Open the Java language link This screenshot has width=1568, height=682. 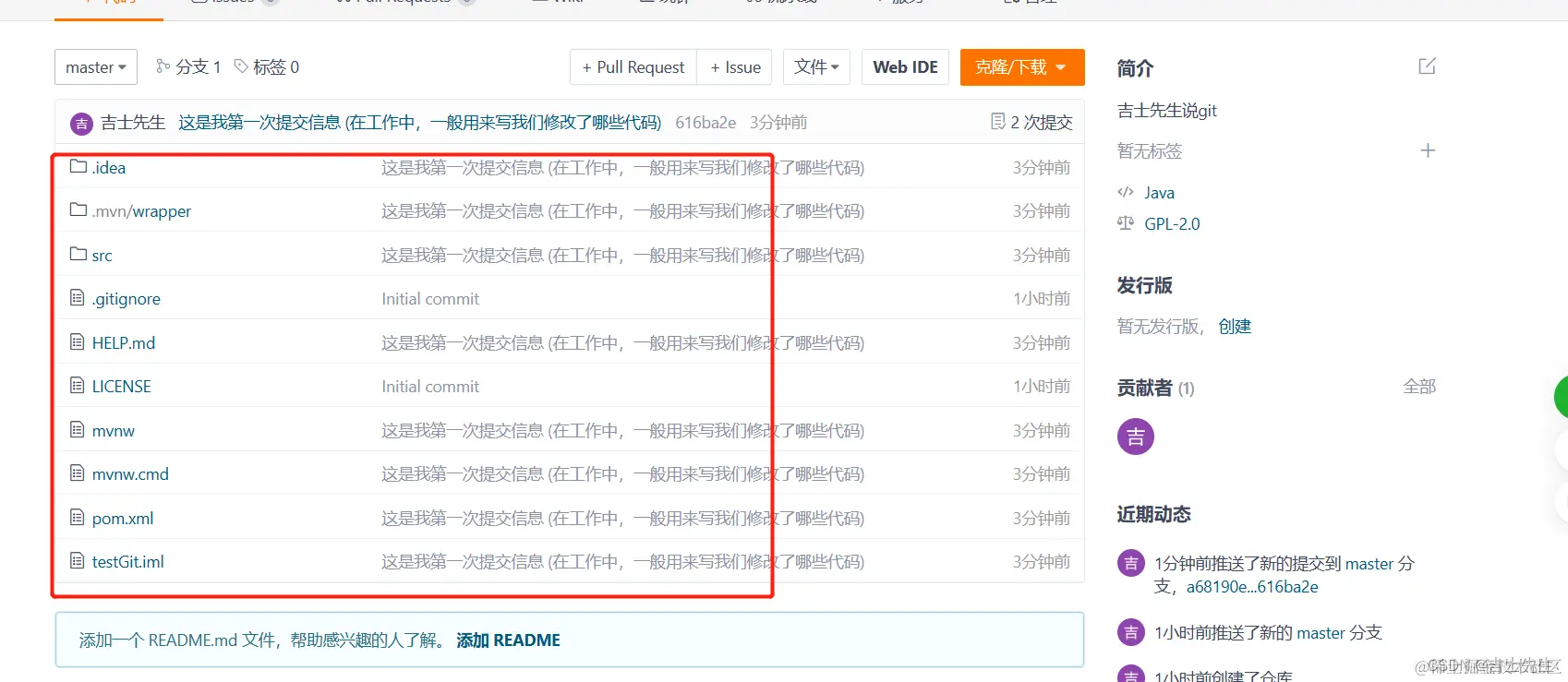(1160, 193)
